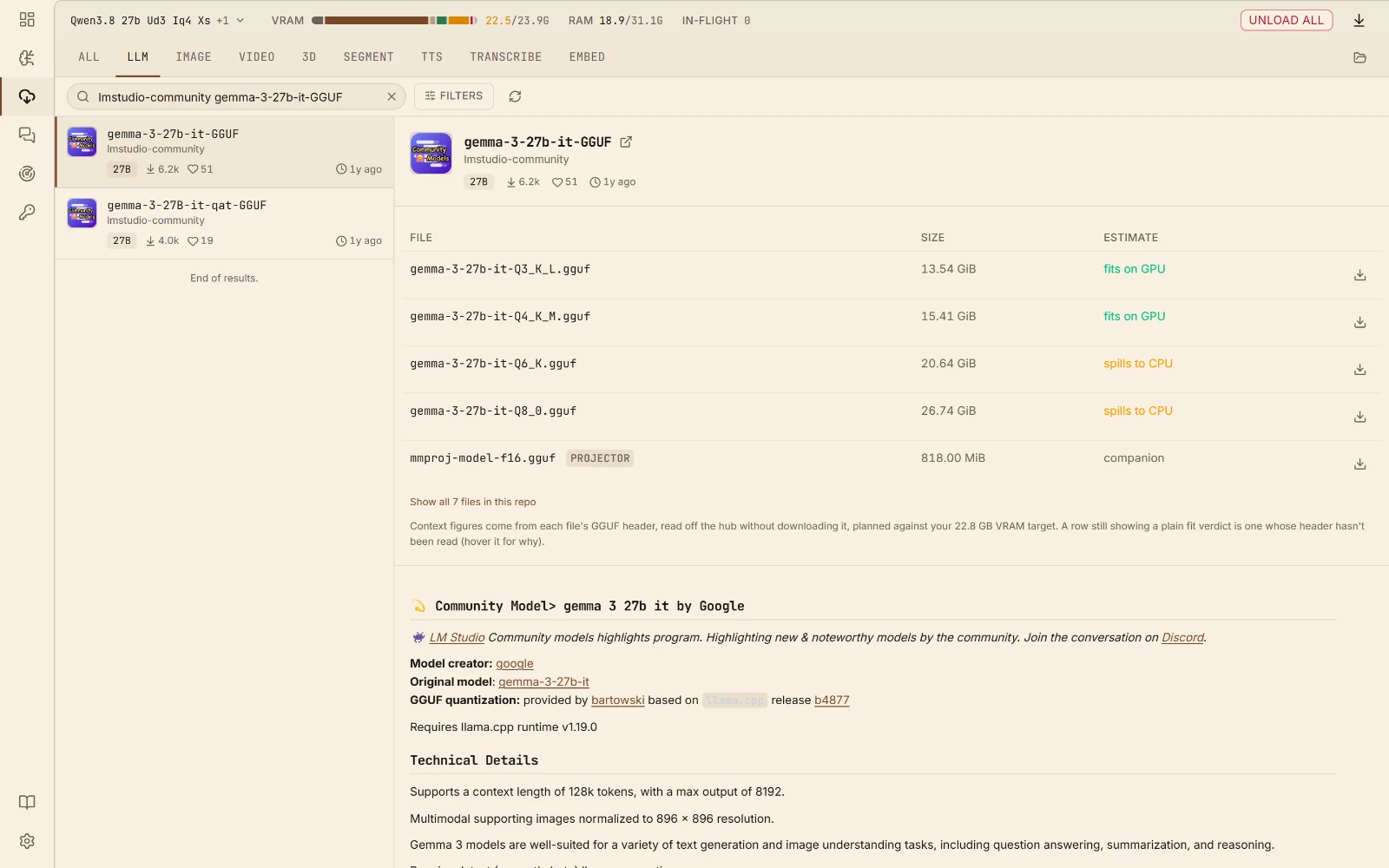The height and width of the screenshot is (868, 1389).
Task: Open the models folder icon
Action: pos(1359,57)
